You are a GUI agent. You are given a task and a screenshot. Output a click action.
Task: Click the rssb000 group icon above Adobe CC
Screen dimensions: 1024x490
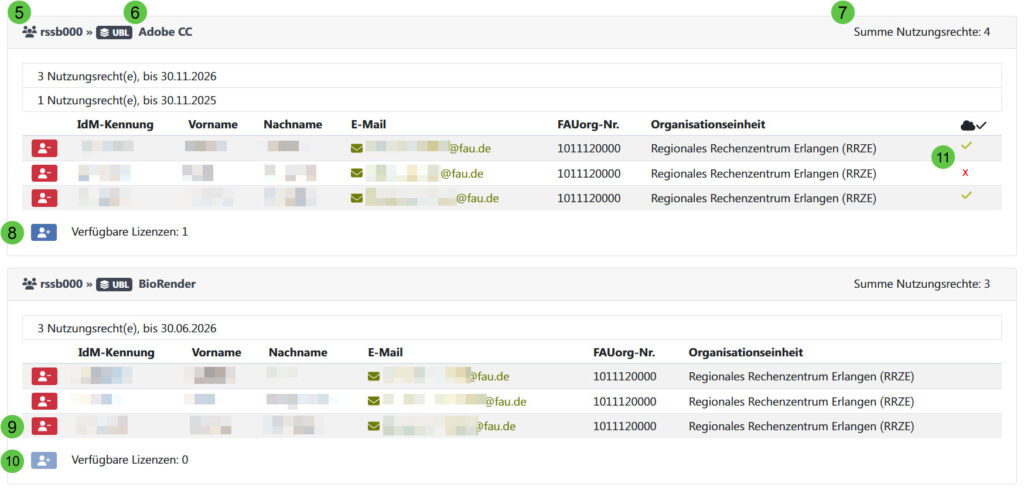tap(29, 32)
